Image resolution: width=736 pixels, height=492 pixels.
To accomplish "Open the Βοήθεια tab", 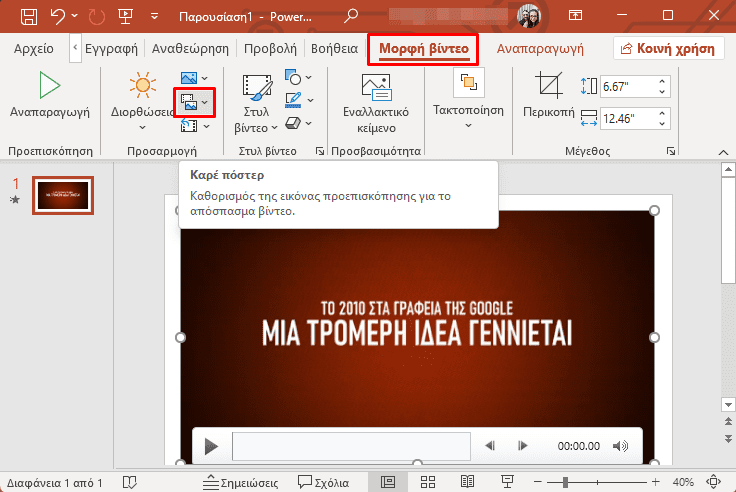I will (x=334, y=48).
